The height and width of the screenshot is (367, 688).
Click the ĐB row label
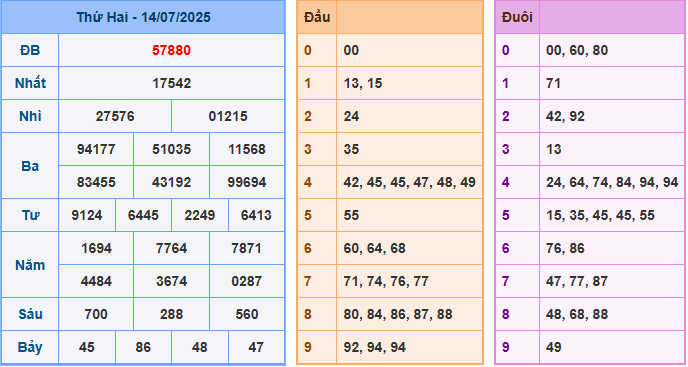pyautogui.click(x=30, y=50)
